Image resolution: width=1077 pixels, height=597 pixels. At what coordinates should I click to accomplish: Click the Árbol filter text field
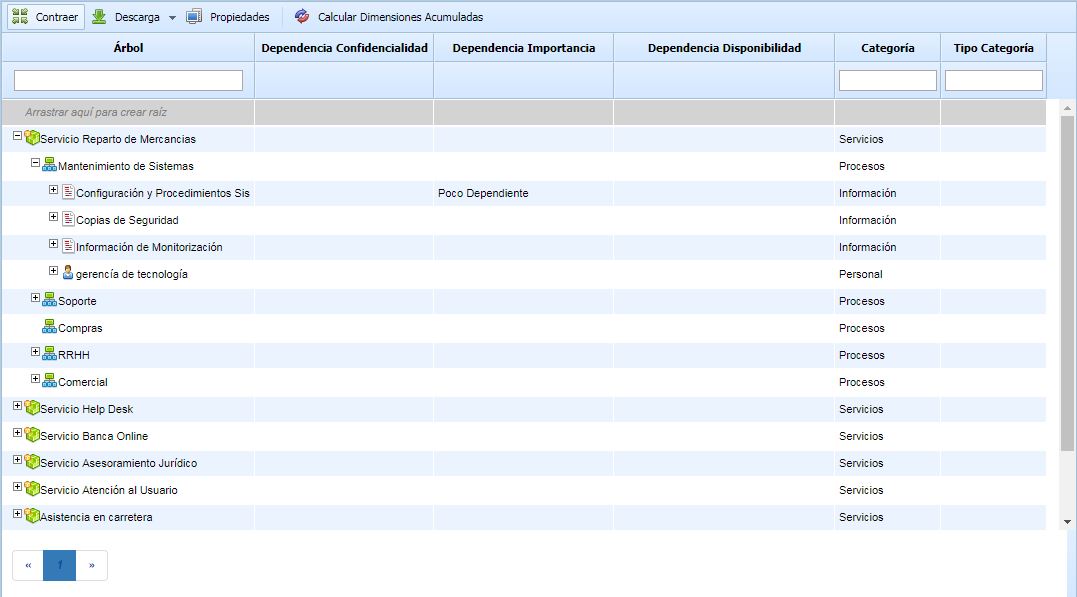pos(128,80)
